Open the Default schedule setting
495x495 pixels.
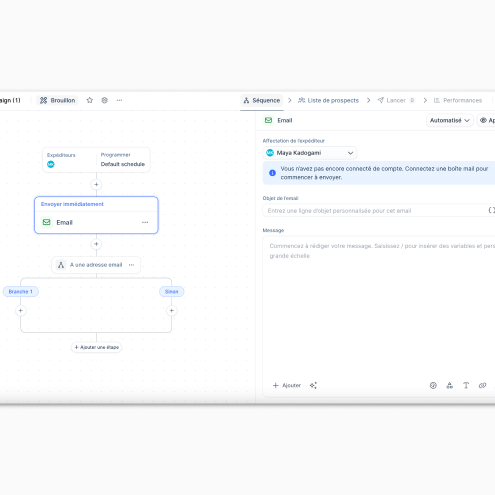click(x=123, y=164)
